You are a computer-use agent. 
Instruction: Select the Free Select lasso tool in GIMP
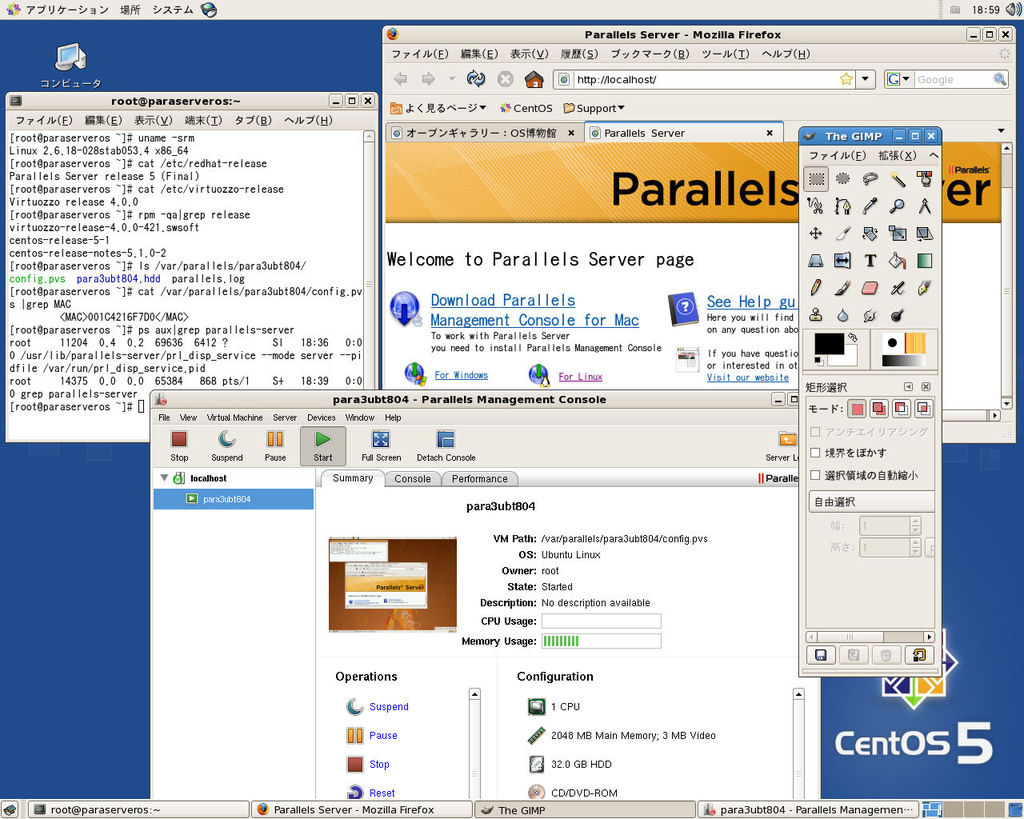[870, 178]
